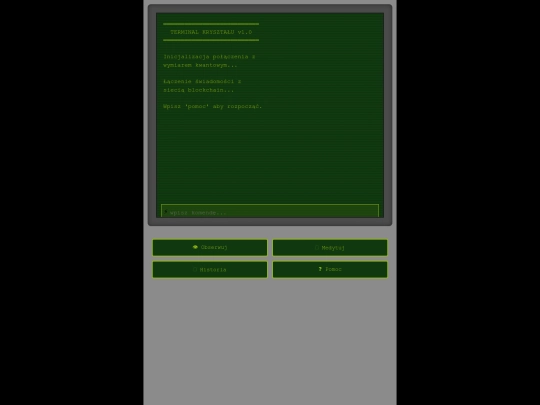Select the 'TERMINAL KRYSZTAŁU v1.0' title text
This screenshot has width=540, height=405.
(x=211, y=32)
